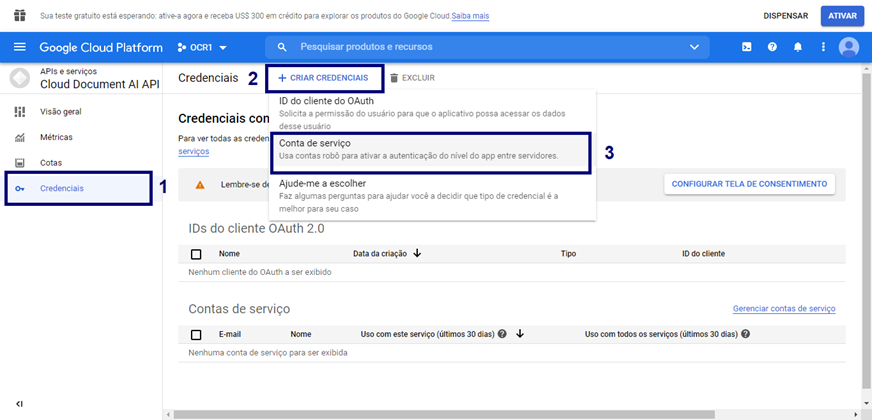Click the 'Pesquisar produtos e recursos' search field
The width and height of the screenshot is (872, 420).
487,47
